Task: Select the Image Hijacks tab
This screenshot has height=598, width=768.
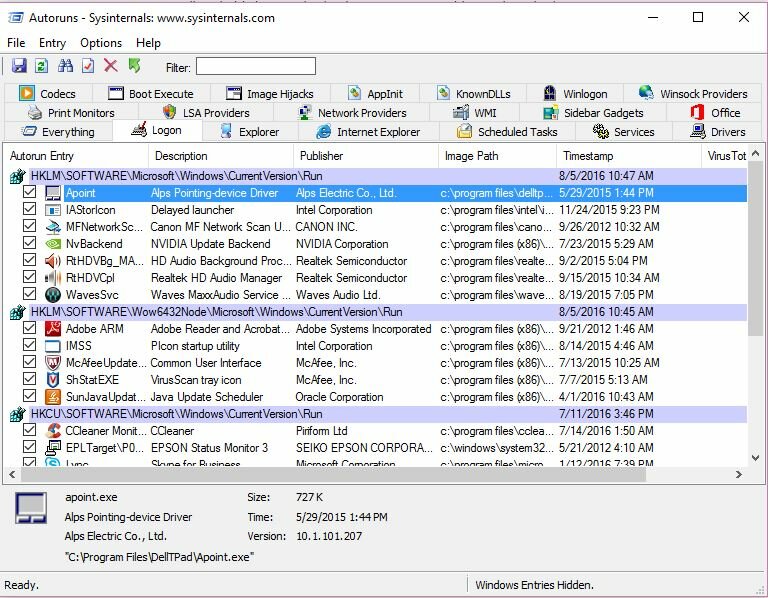Action: pos(270,94)
